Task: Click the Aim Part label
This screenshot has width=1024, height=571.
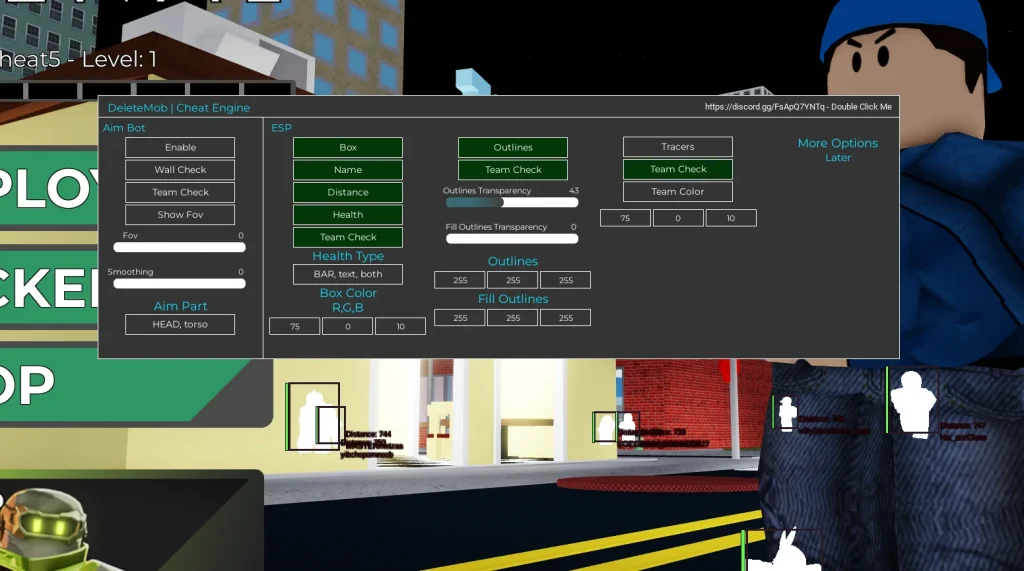Action: [x=180, y=306]
